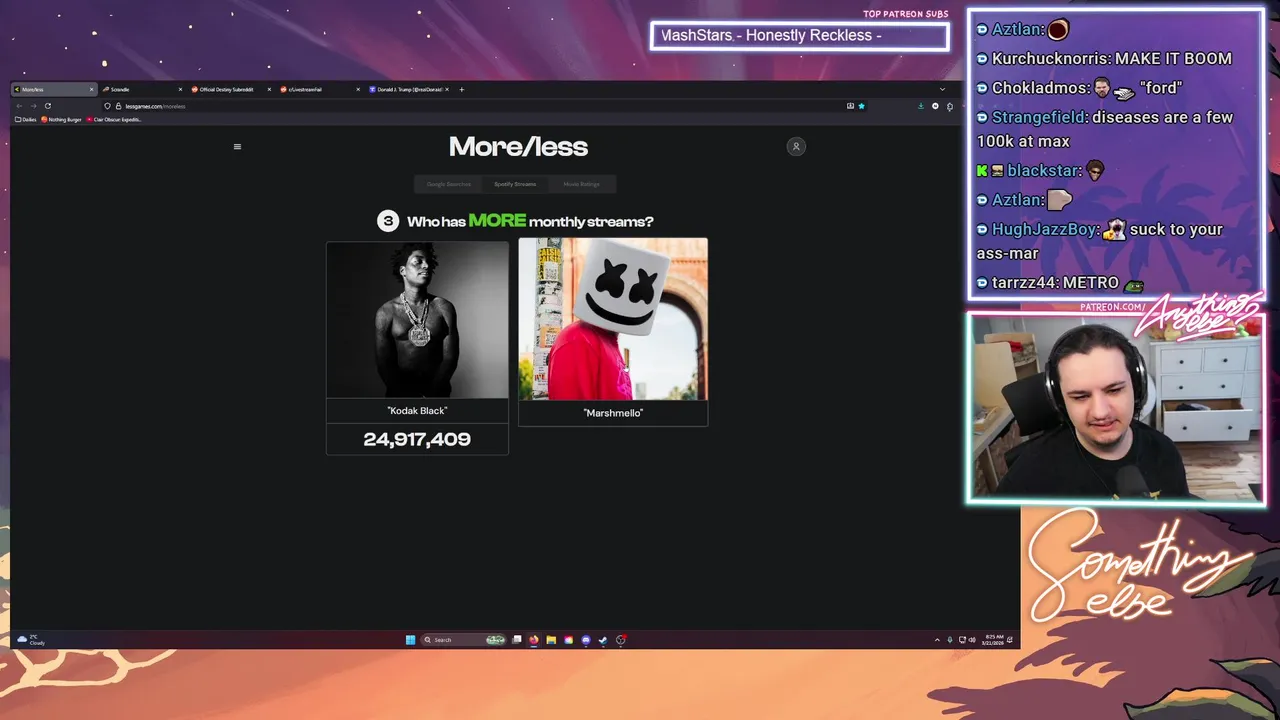This screenshot has width=1280, height=720.
Task: Select the Spotify Streams game mode
Action: pos(515,184)
